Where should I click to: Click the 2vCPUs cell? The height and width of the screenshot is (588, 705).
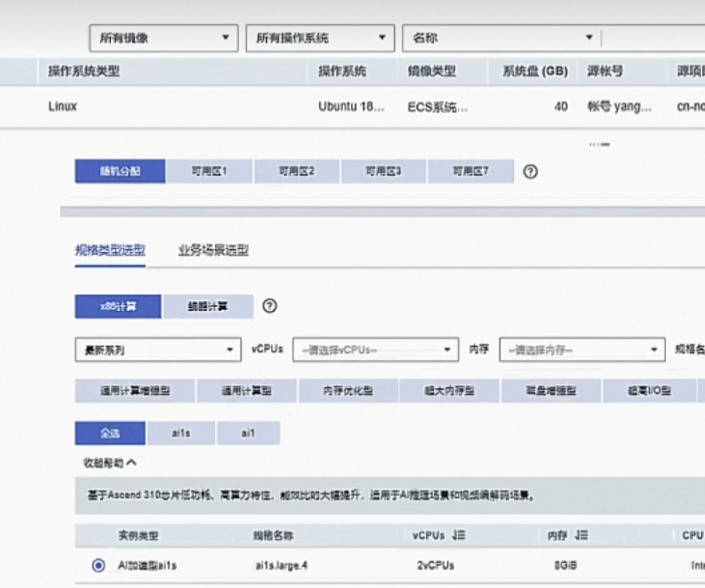(x=436, y=565)
